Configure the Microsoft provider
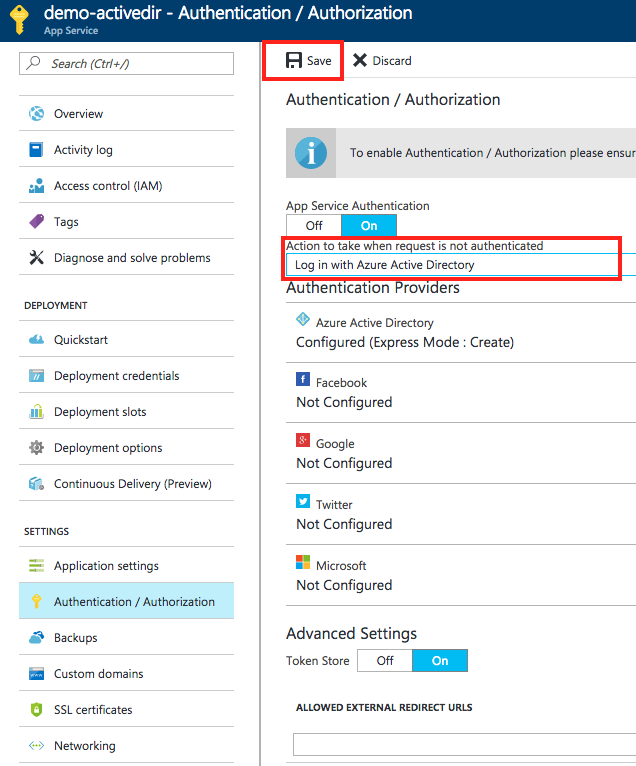 tap(461, 575)
